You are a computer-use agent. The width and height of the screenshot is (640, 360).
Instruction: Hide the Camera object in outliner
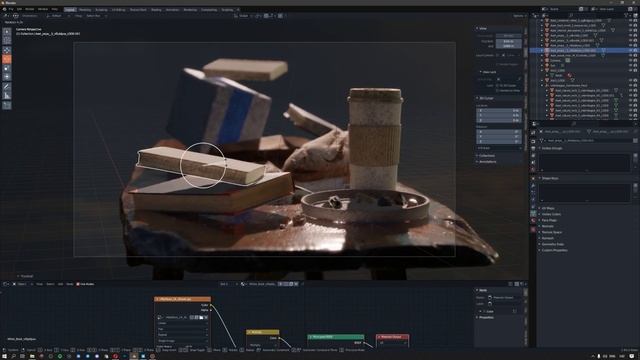pyautogui.click(x=630, y=60)
